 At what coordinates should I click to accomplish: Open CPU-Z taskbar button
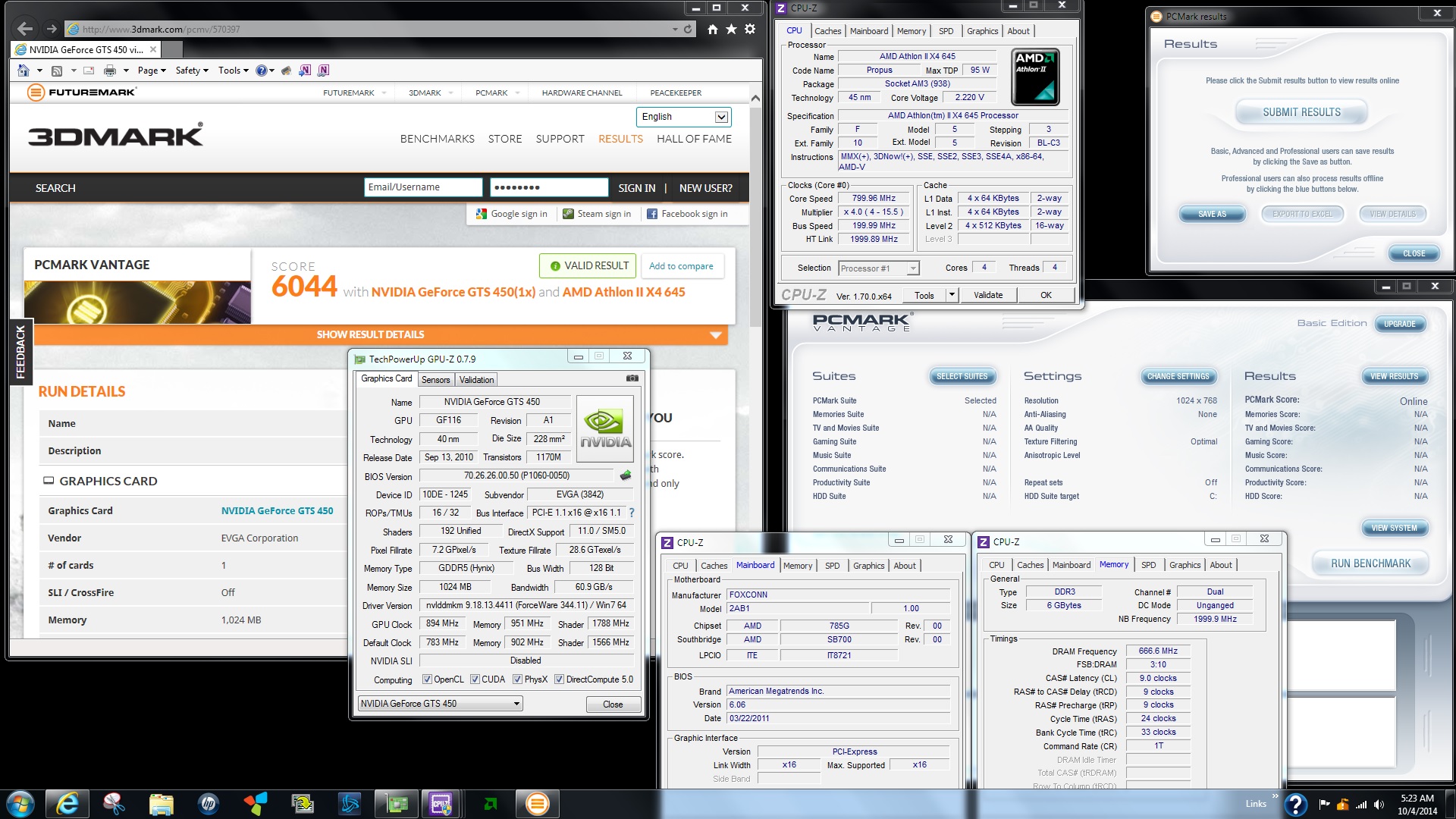click(441, 804)
